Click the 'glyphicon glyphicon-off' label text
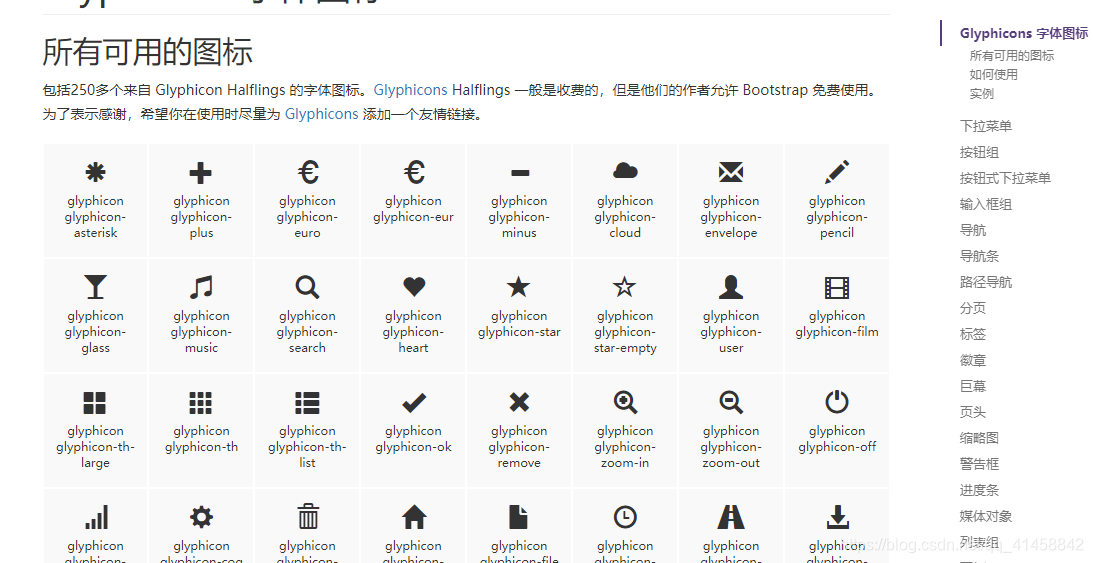The width and height of the screenshot is (1093, 563). (837, 439)
